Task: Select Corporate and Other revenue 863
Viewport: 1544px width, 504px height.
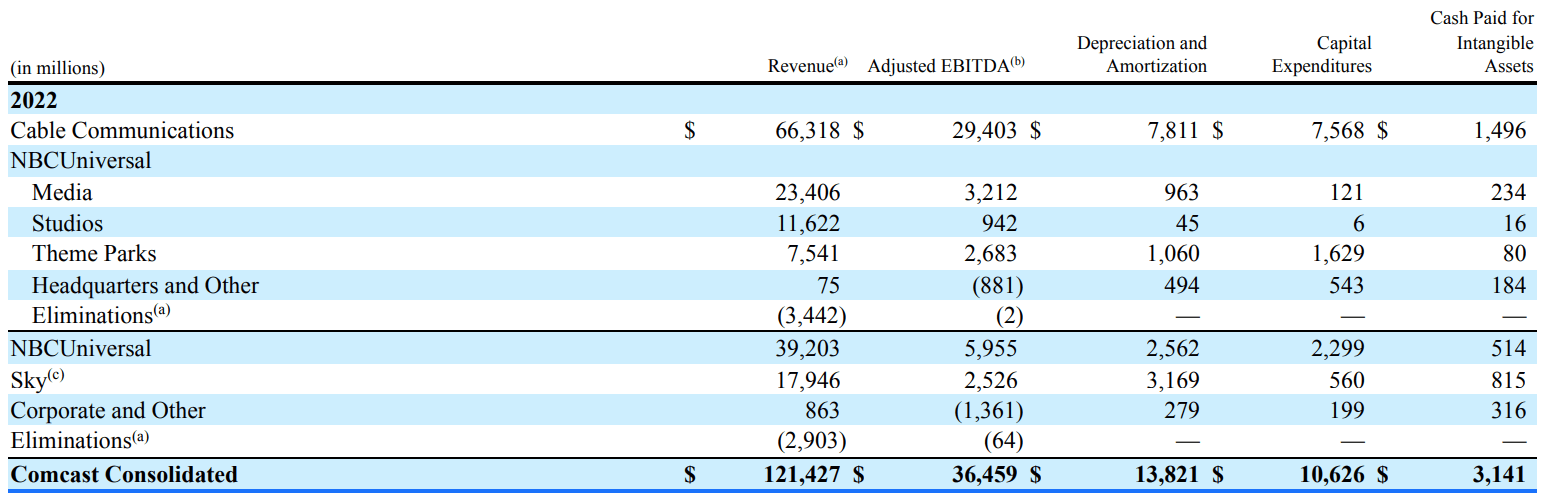Action: tap(821, 410)
